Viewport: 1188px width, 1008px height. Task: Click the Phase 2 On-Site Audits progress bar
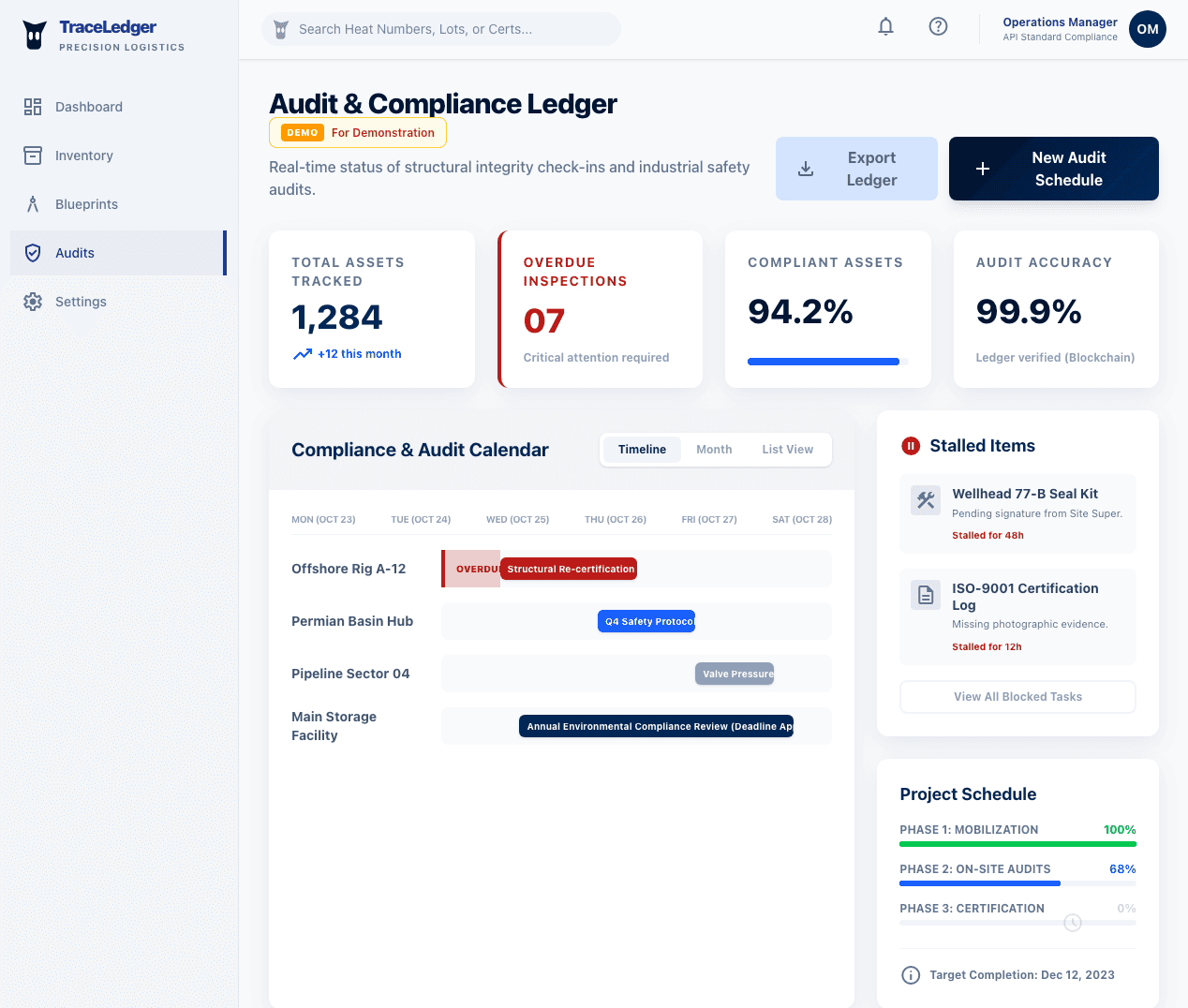click(x=1017, y=883)
